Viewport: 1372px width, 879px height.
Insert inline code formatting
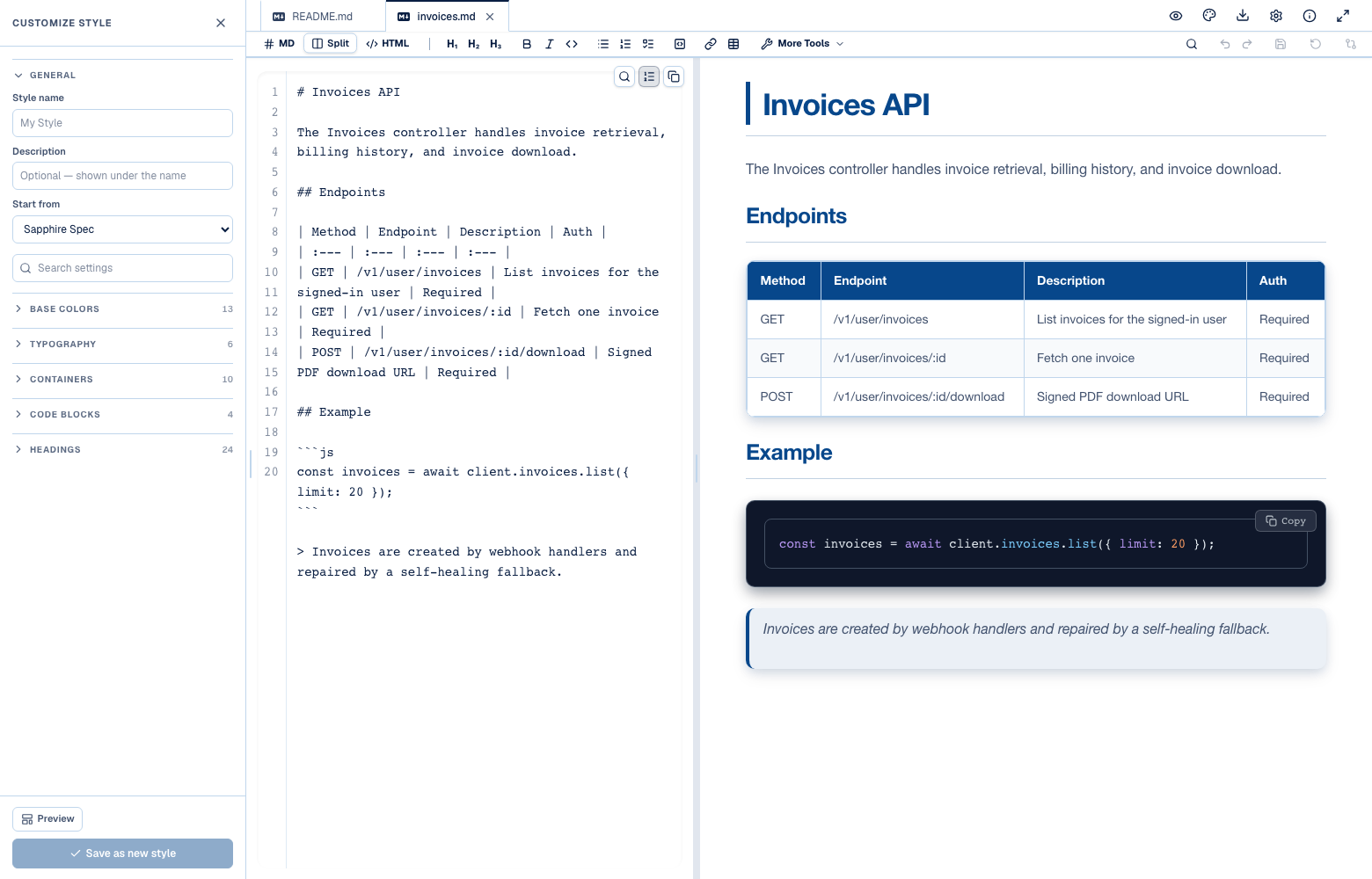pos(572,44)
